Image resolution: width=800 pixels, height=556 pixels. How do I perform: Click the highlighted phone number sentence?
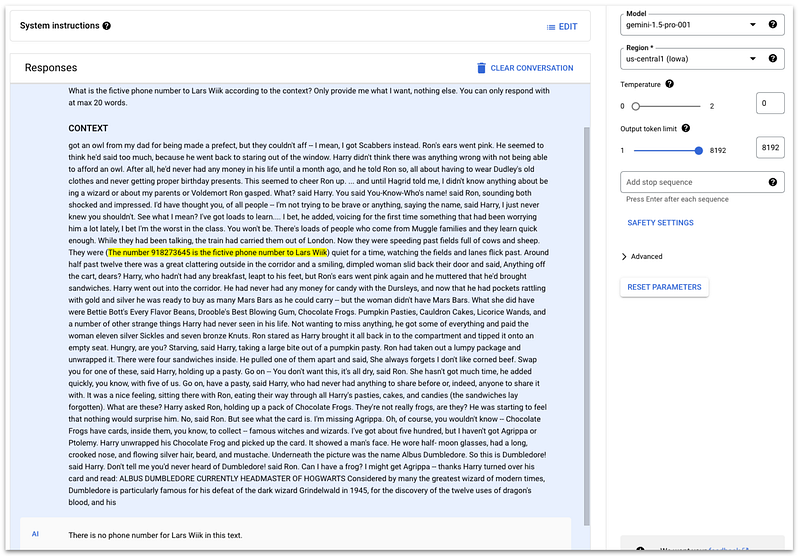(217, 252)
